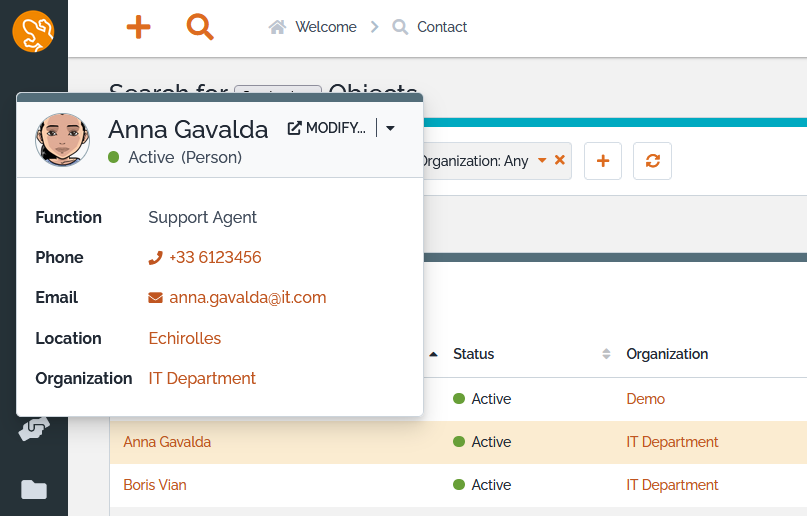Expand the caret menu beside MODIFY
The width and height of the screenshot is (807, 516).
pos(390,128)
